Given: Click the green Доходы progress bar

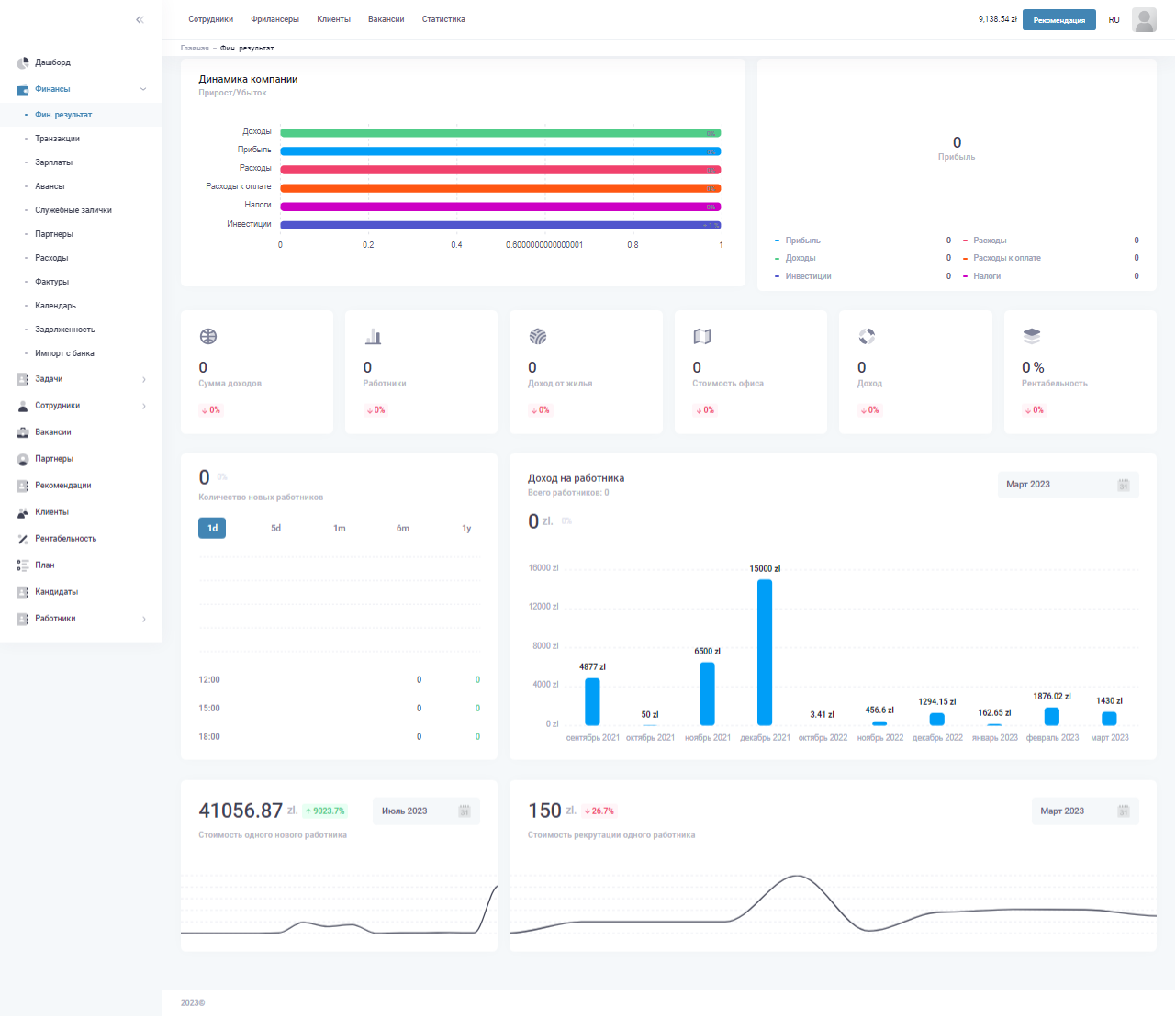Looking at the screenshot, I should pos(500,133).
